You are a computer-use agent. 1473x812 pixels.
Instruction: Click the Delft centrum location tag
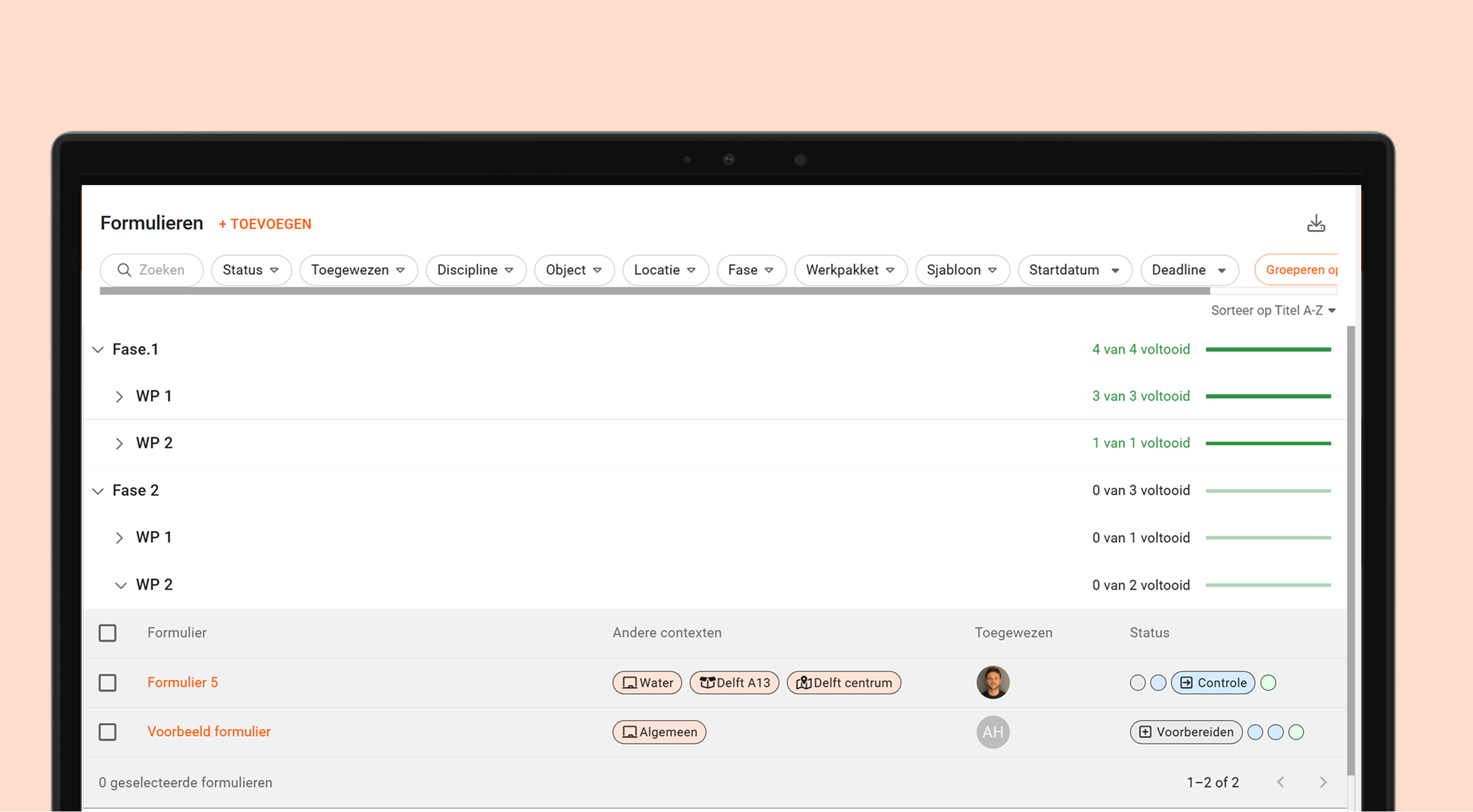coord(844,683)
